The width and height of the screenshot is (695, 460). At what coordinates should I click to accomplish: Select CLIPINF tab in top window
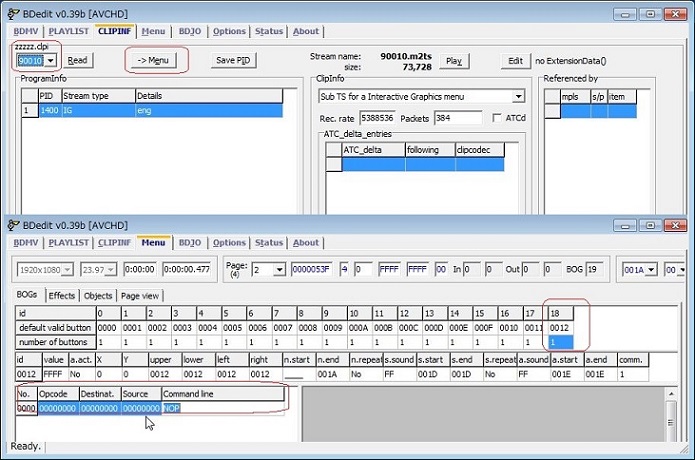(x=114, y=31)
